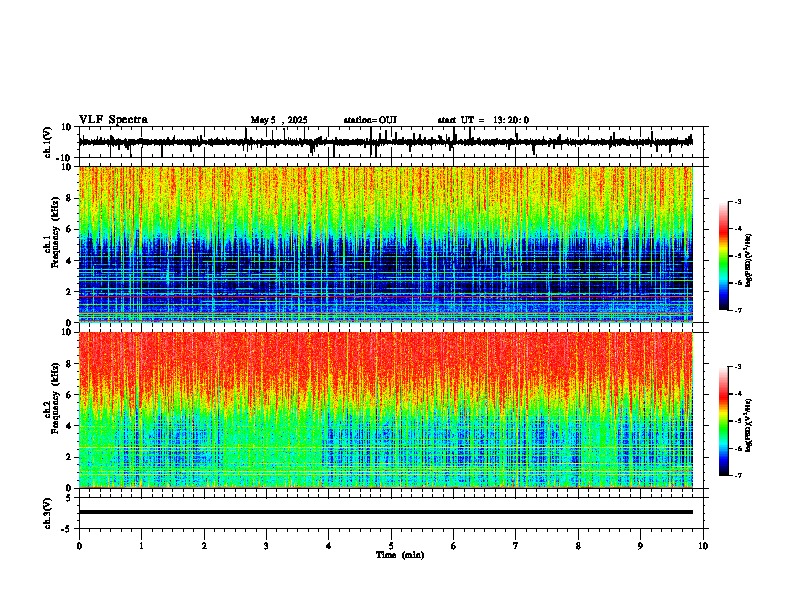The height and width of the screenshot is (612, 792).
Task: Click time axis tick label "6" at bottom
Action: [x=454, y=546]
